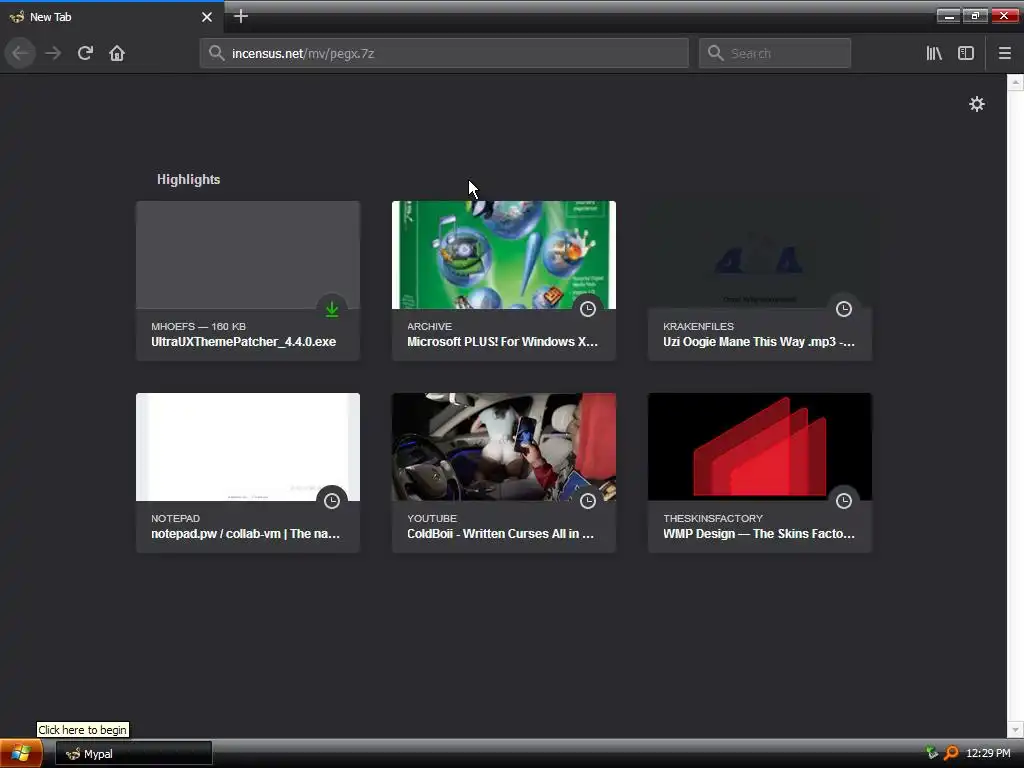Click the clock icon on TheSkinsFactory card
Image resolution: width=1024 pixels, height=768 pixels.
point(844,501)
